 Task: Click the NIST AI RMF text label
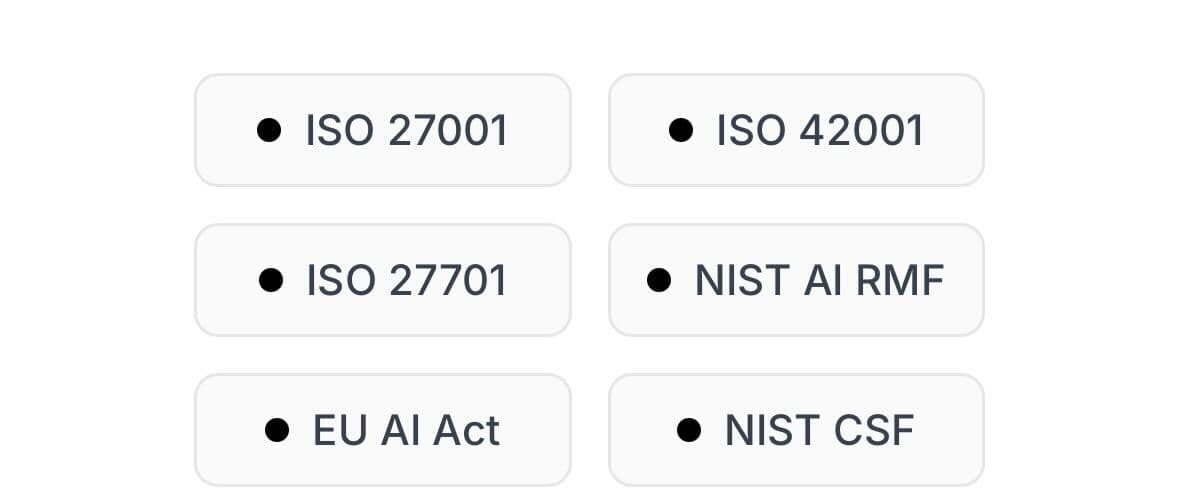(x=820, y=280)
